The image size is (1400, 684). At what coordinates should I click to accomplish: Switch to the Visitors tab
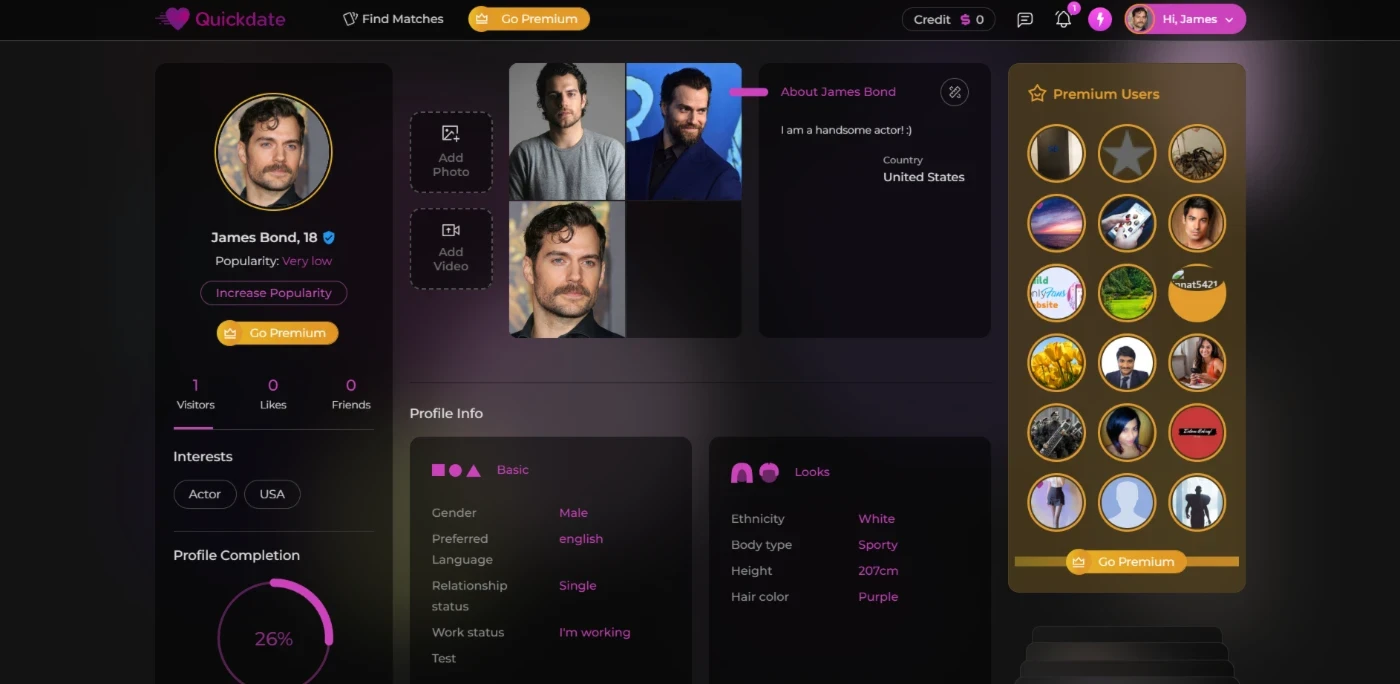click(195, 394)
